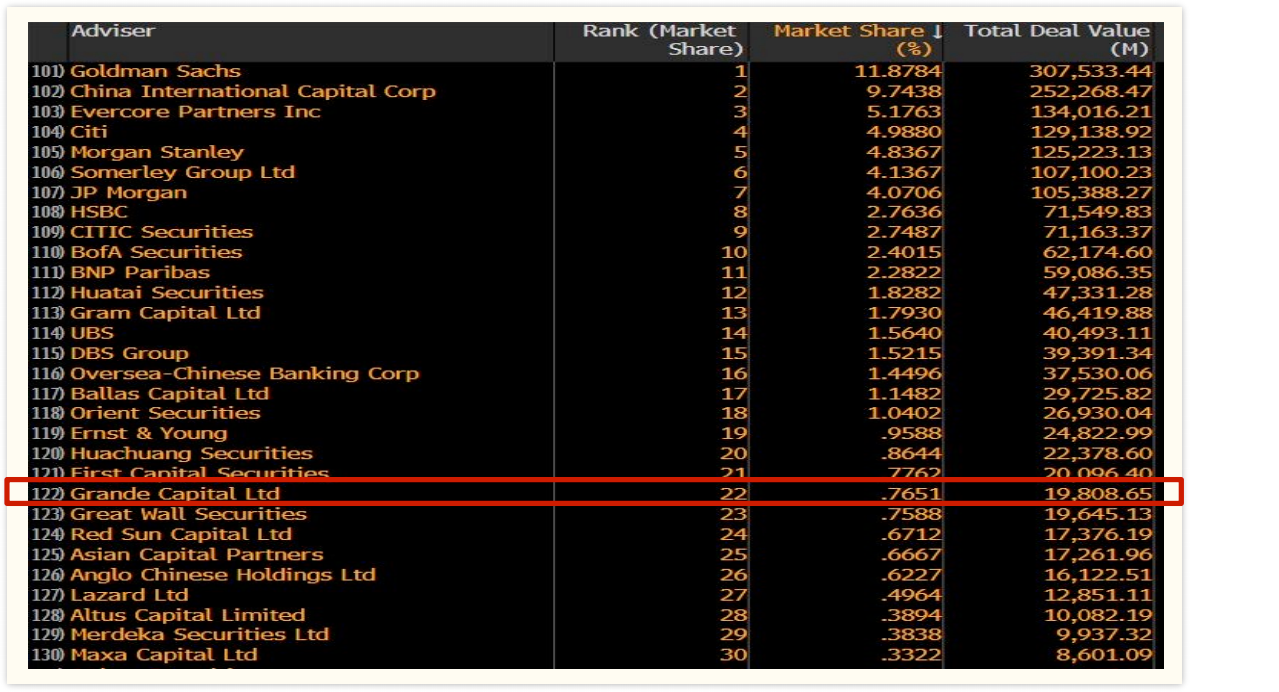Select rank 30 in Maxa Capital row
Screen dimensions: 1279x692
click(734, 655)
